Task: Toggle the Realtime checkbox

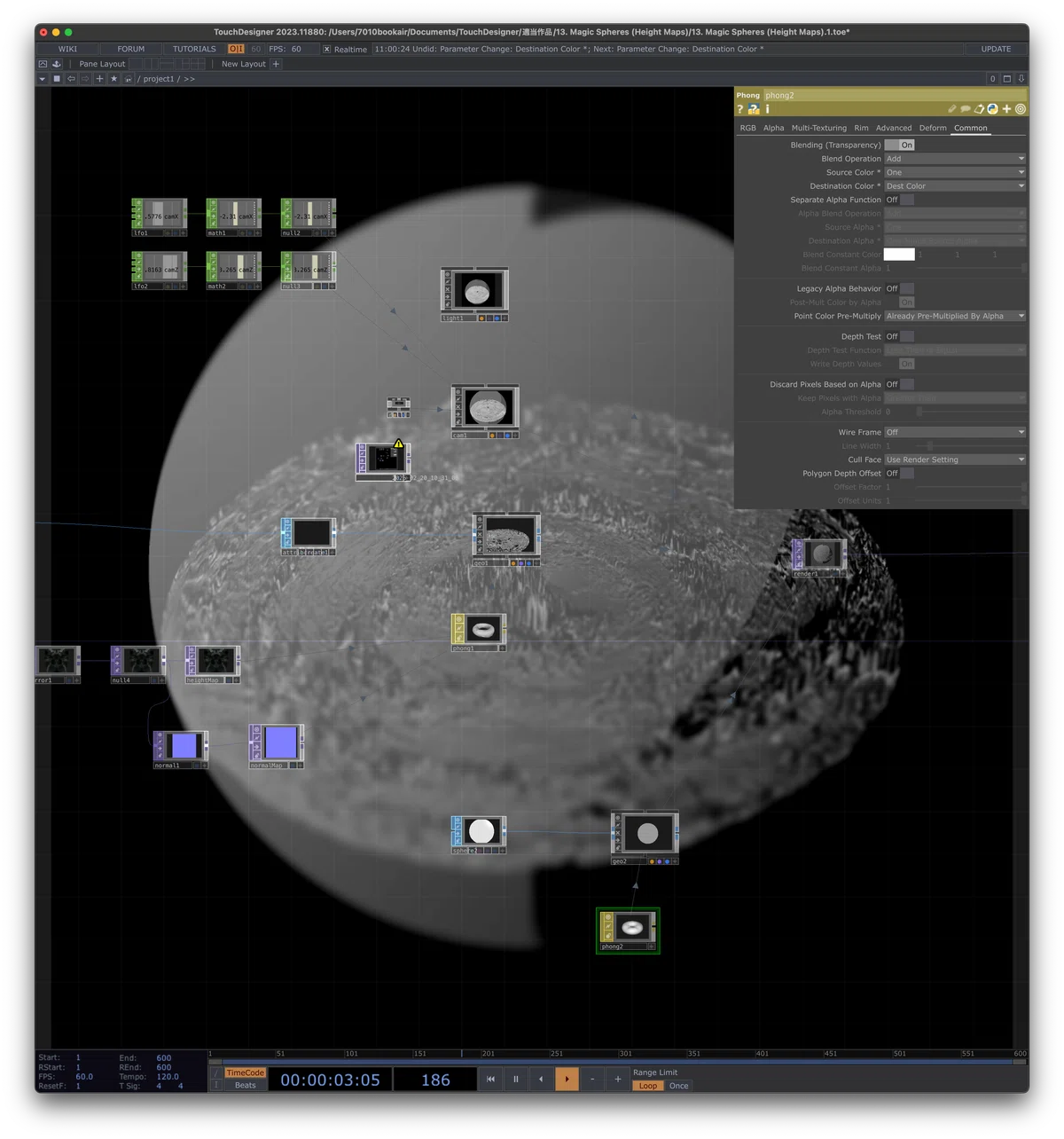Action: pos(327,49)
